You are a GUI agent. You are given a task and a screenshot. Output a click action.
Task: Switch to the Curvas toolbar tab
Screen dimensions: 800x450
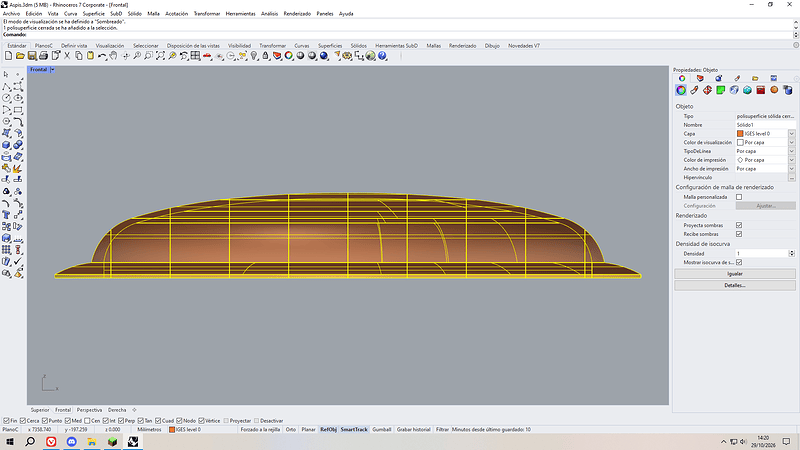point(302,45)
